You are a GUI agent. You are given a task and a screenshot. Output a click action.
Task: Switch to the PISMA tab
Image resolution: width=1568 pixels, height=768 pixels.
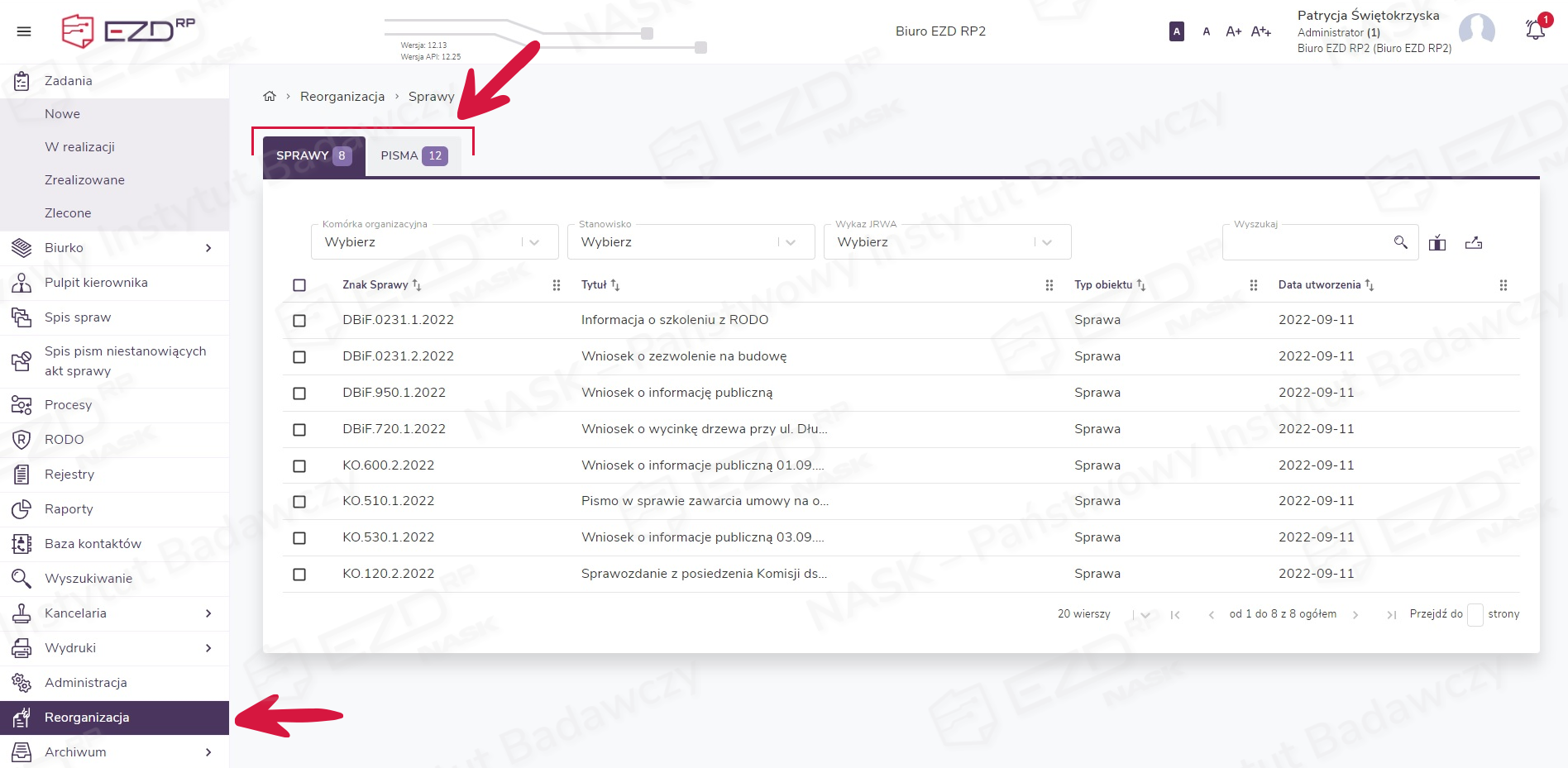tap(413, 155)
